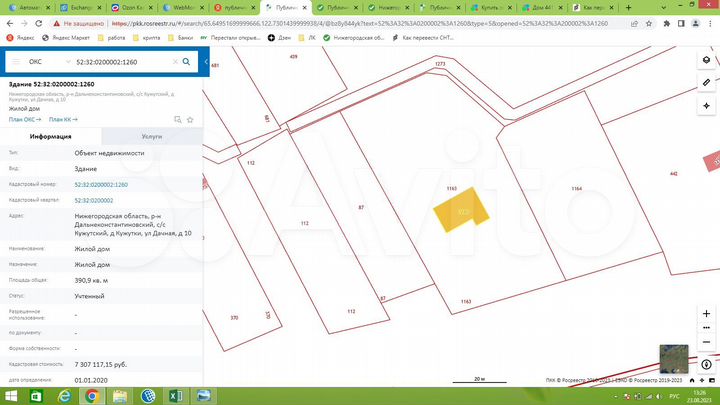Run the cadastral search with magnifier icon
This screenshot has width=720, height=405.
(x=186, y=62)
